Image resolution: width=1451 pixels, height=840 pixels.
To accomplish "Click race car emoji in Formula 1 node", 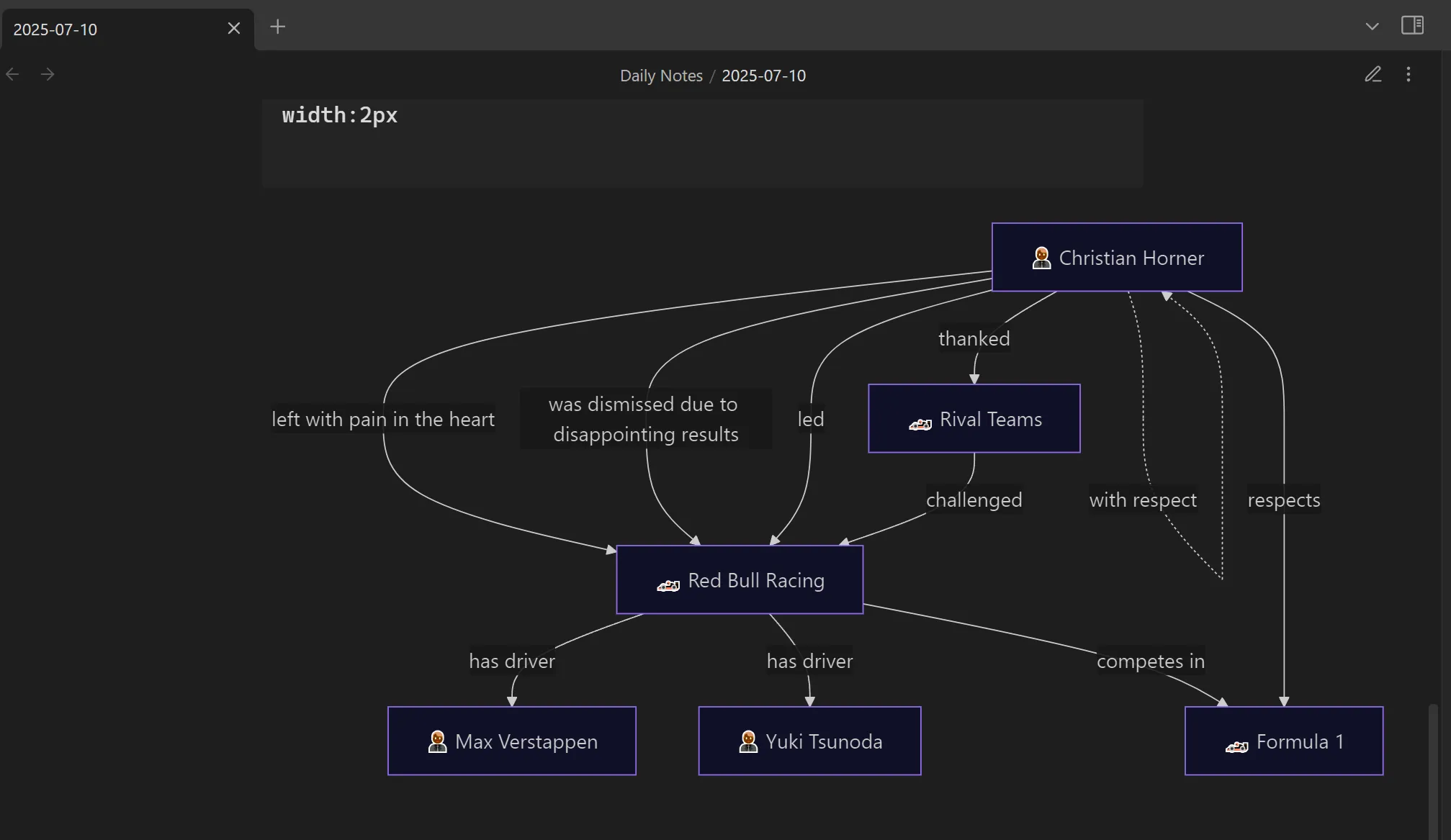I will point(1236,746).
